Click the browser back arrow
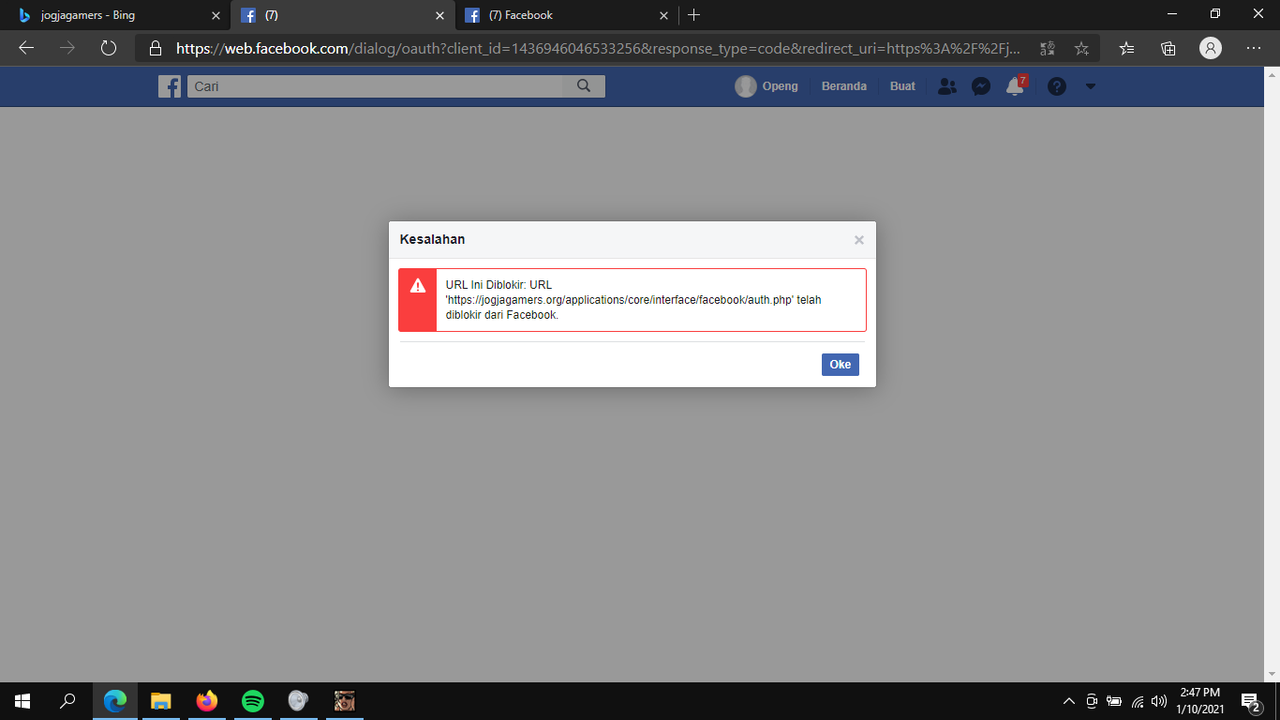Viewport: 1280px width, 720px height. [x=27, y=48]
